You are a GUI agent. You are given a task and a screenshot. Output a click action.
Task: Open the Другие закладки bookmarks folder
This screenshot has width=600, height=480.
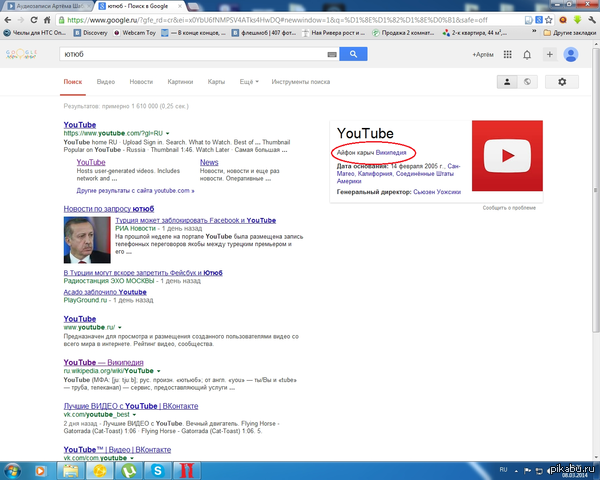click(570, 33)
